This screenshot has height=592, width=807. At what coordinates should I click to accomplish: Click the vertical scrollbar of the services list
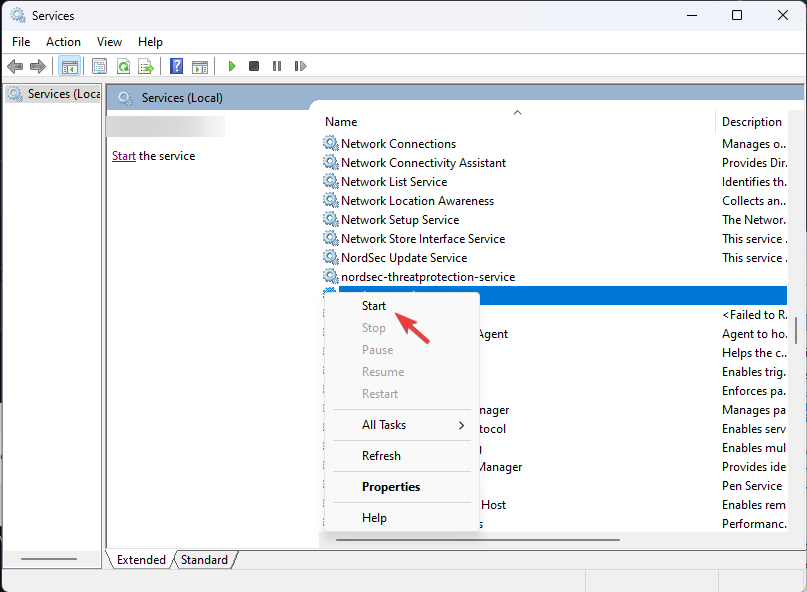[x=796, y=330]
